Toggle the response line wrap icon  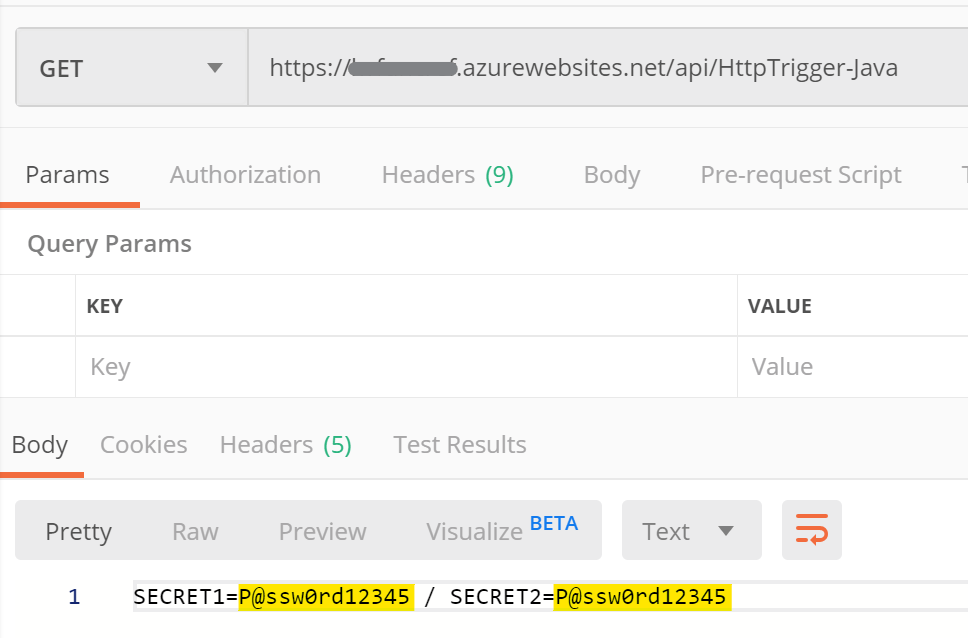811,530
